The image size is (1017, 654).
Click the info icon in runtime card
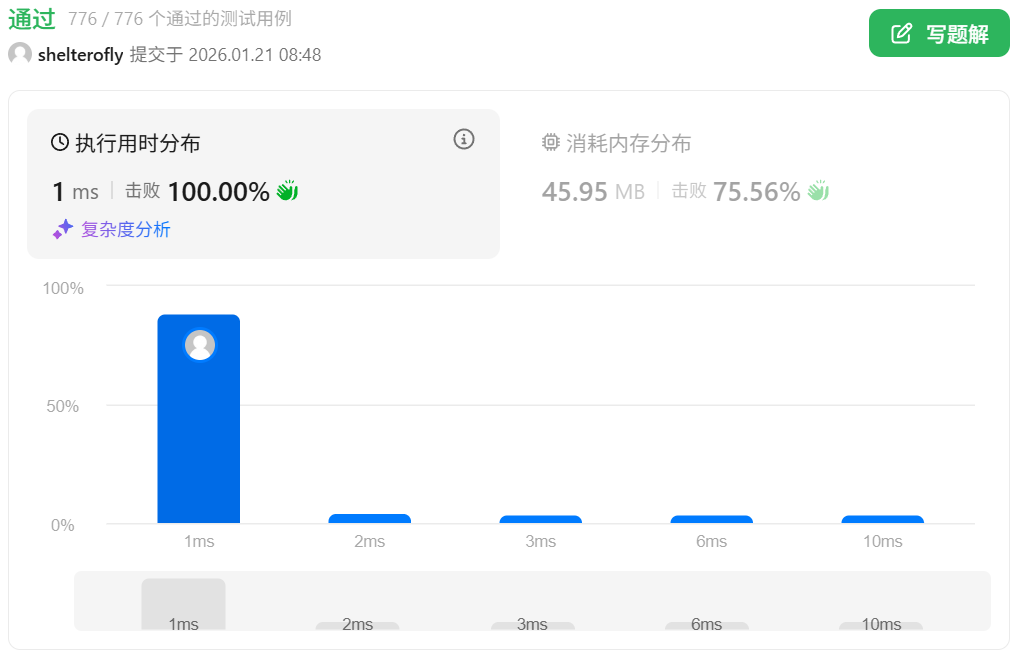pyautogui.click(x=464, y=139)
